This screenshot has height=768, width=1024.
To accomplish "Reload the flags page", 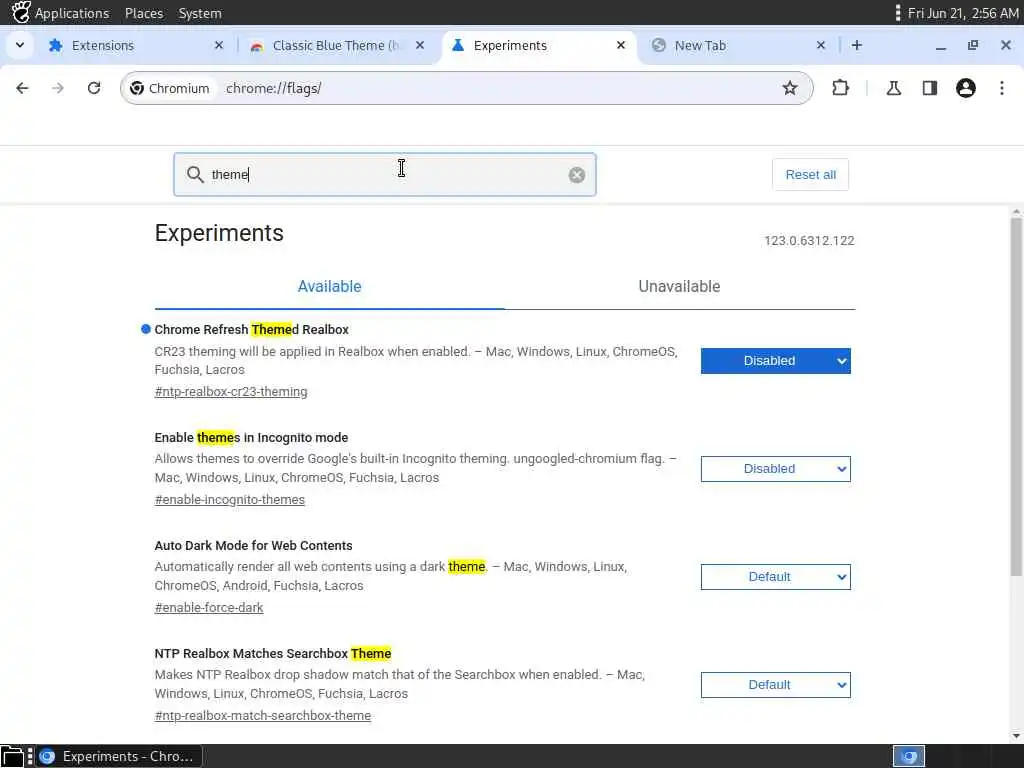I will point(94,88).
